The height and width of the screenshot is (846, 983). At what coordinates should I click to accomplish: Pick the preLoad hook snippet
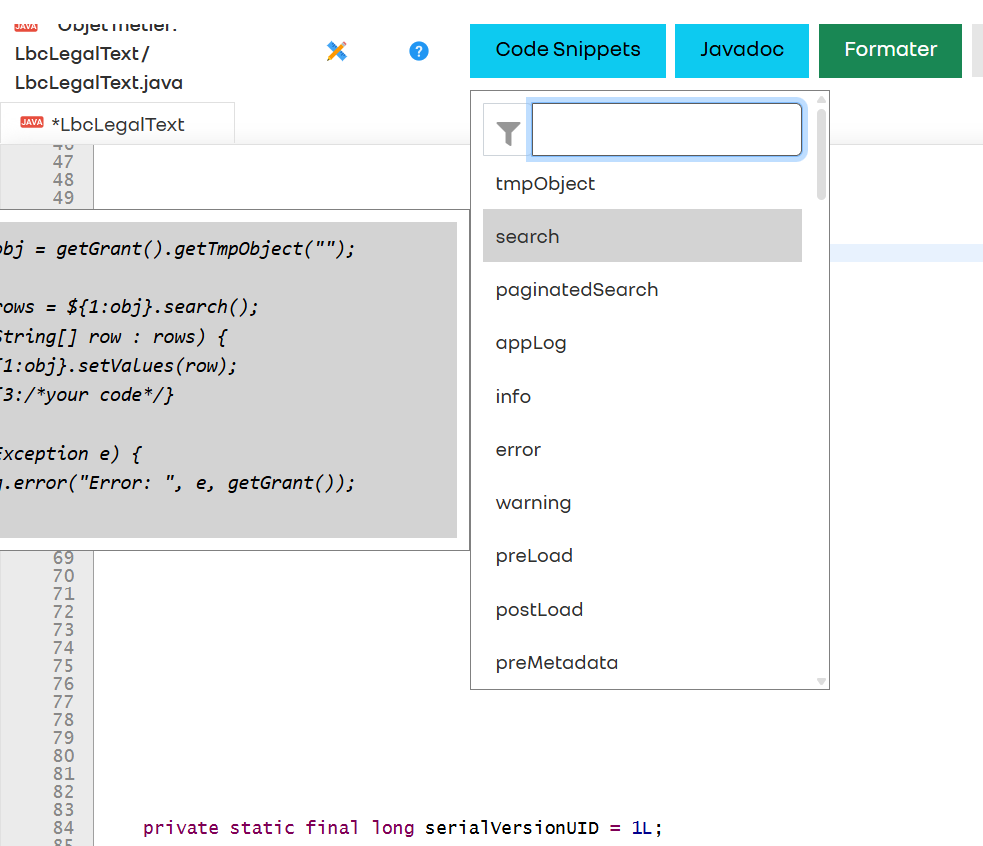point(534,555)
